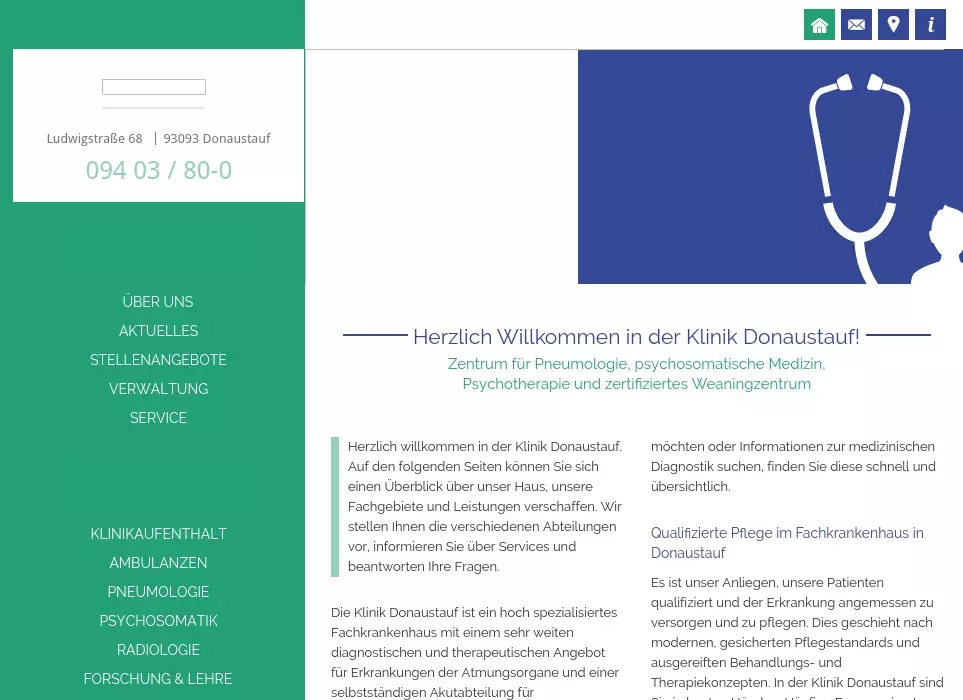Click the home icon in top bar

point(819,25)
